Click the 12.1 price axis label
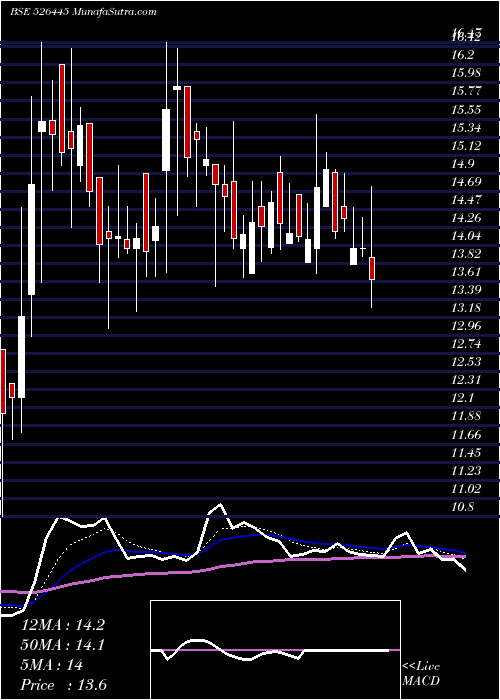This screenshot has width=500, height=700. (x=462, y=398)
